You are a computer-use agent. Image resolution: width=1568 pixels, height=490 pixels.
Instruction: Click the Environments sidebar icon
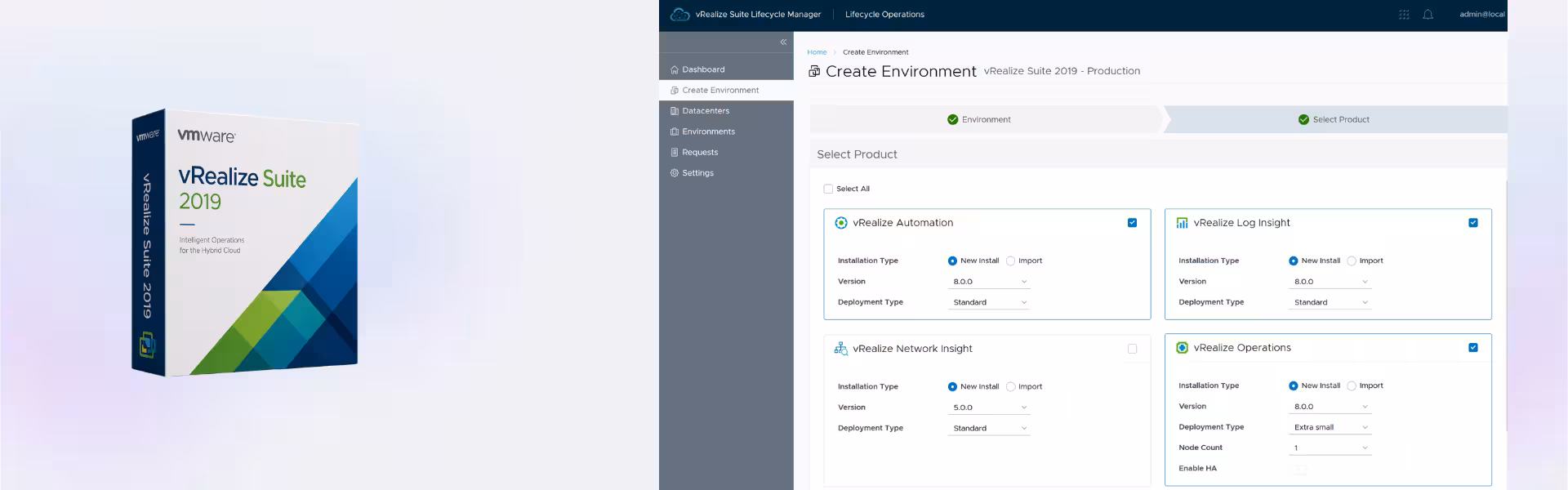click(675, 131)
